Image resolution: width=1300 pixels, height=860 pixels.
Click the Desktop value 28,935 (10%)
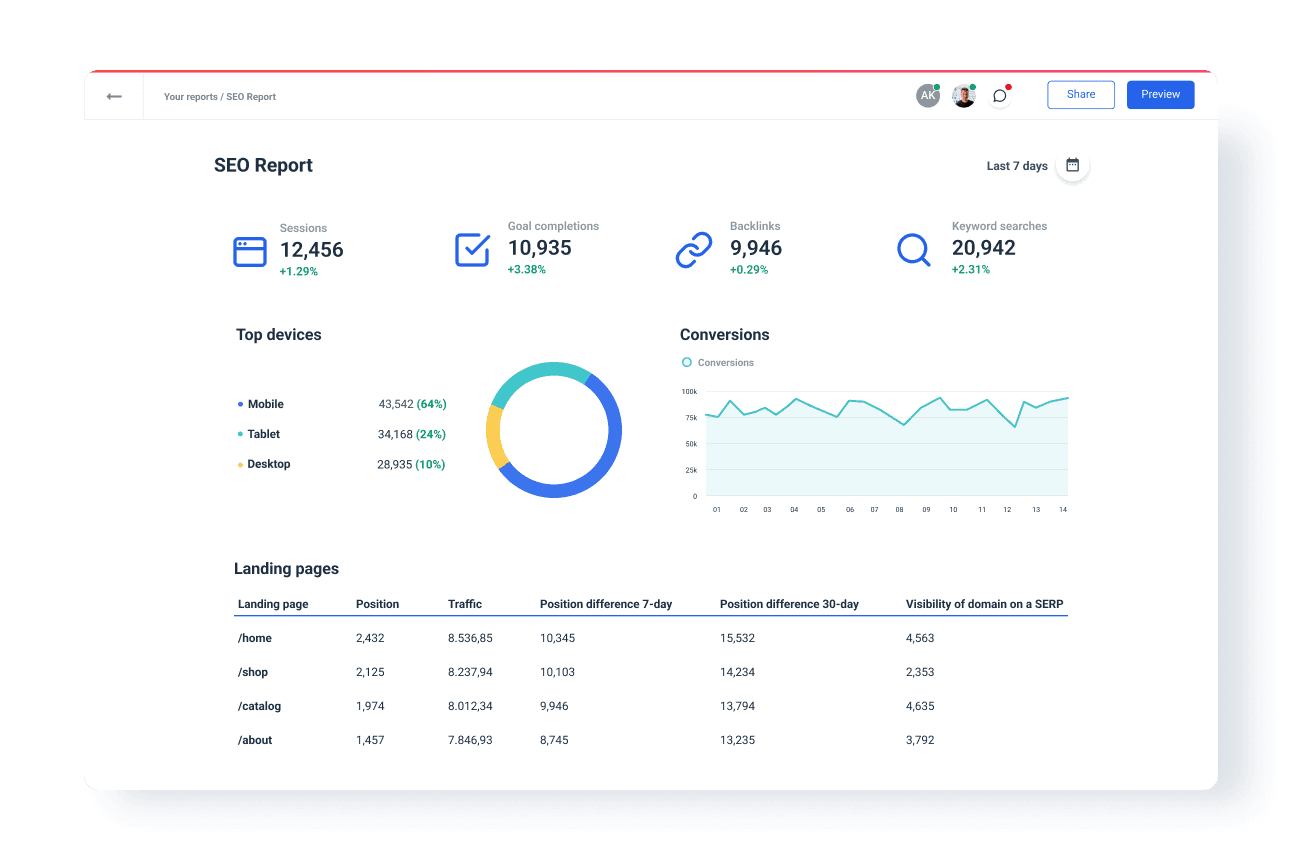tap(411, 464)
